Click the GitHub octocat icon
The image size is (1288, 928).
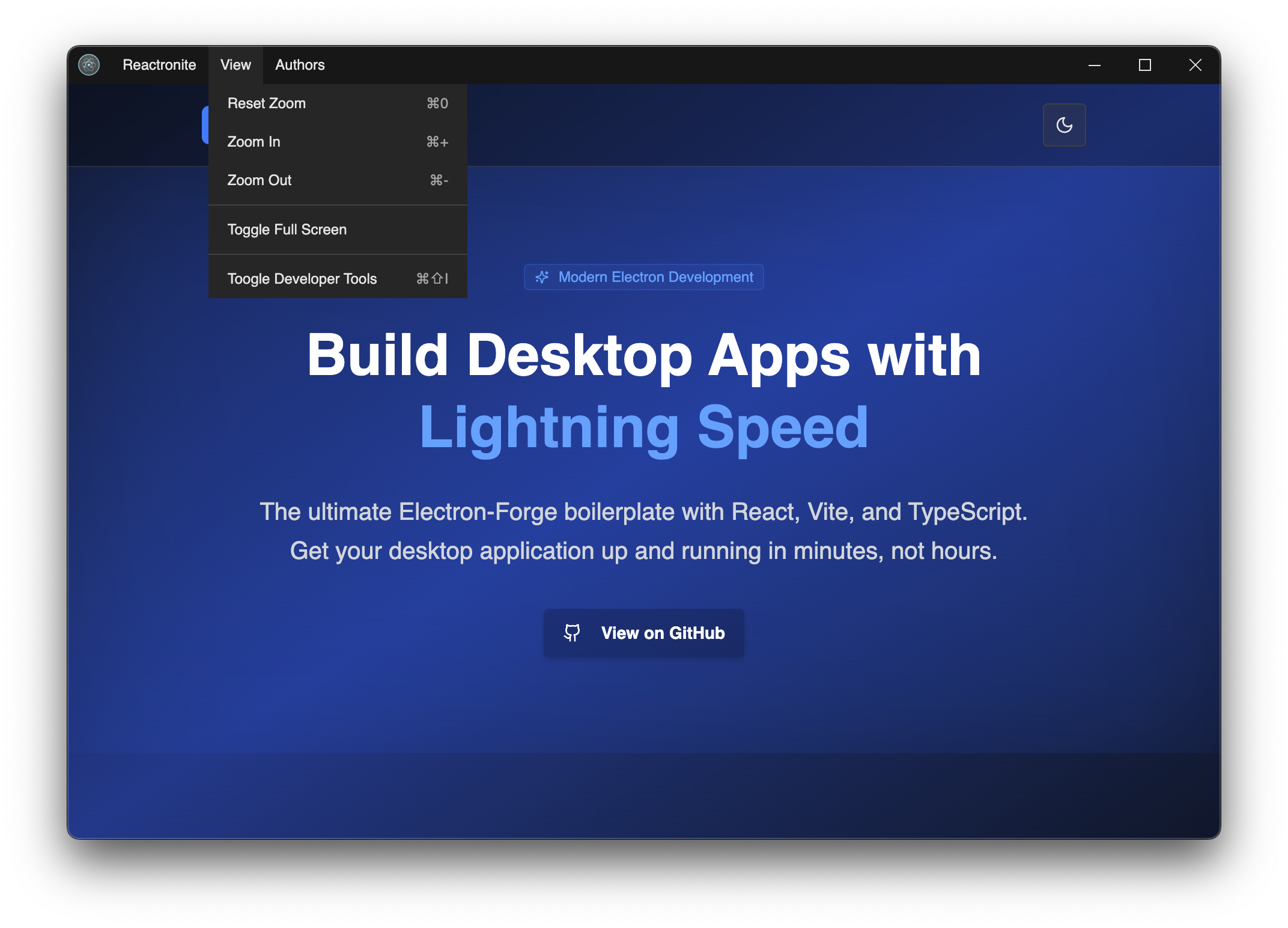(572, 633)
